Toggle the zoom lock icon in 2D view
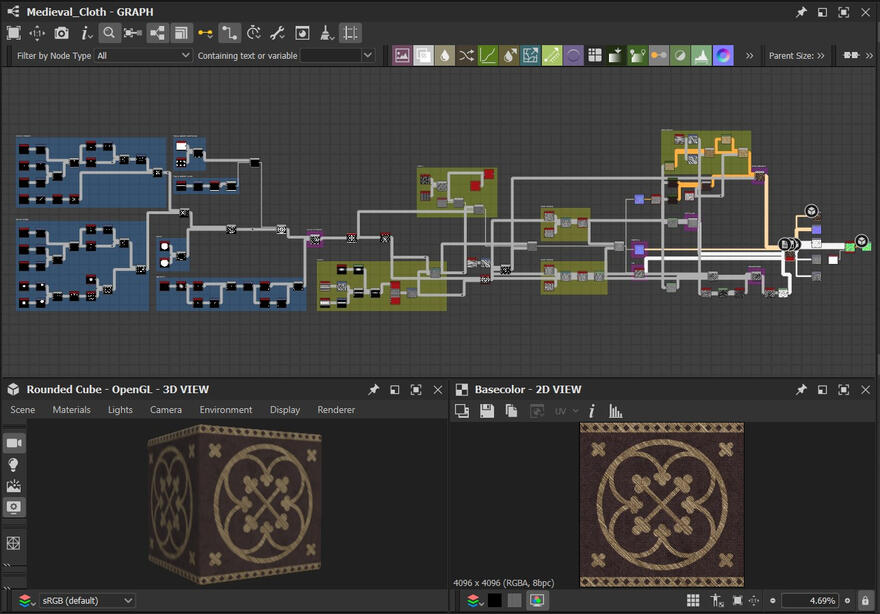 coord(864,600)
